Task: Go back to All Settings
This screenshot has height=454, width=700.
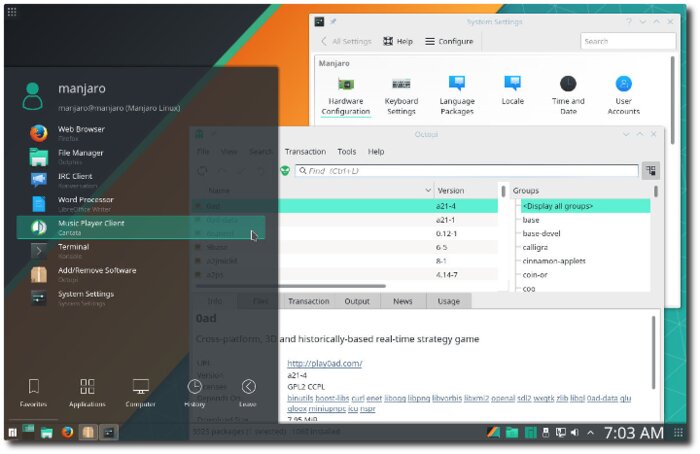Action: tap(346, 41)
